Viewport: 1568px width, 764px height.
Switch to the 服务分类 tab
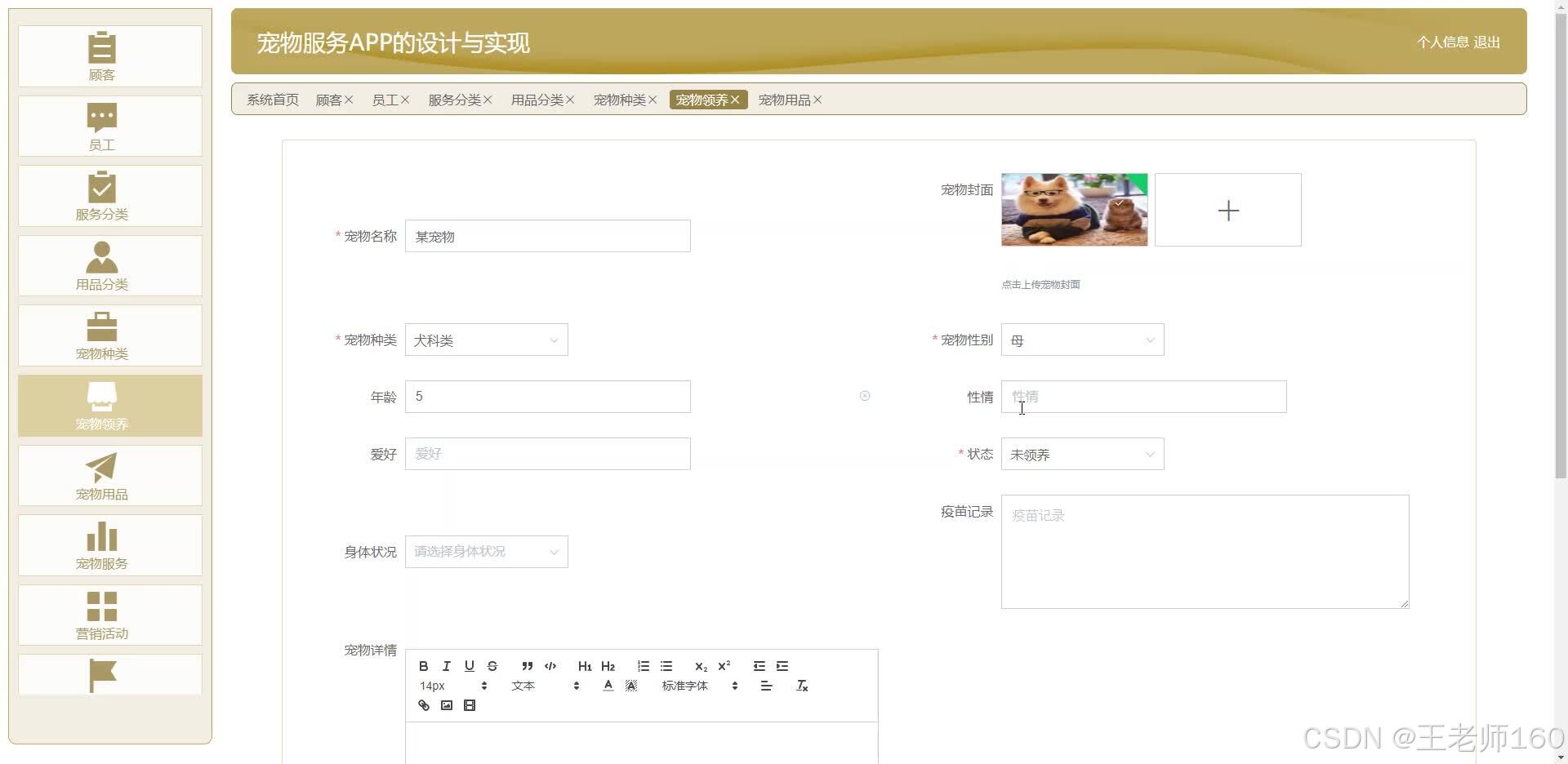454,100
